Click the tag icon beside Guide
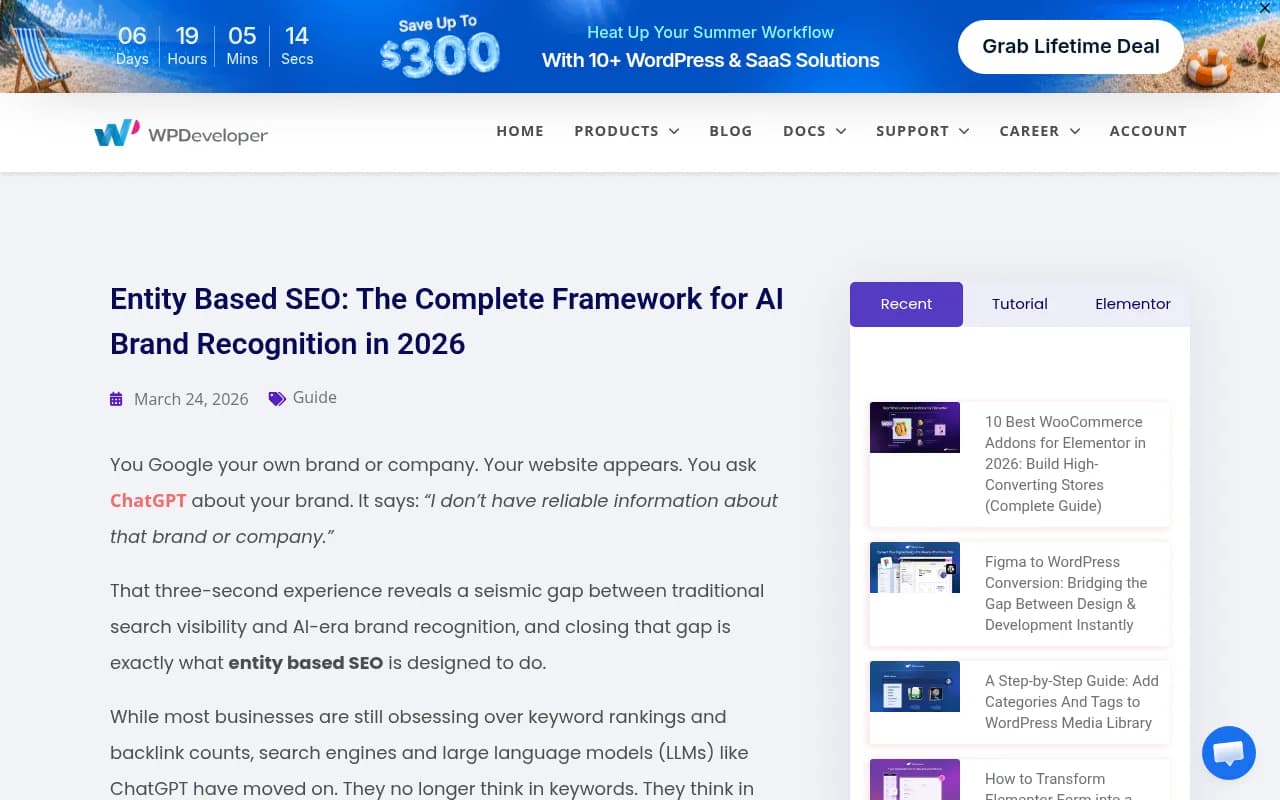Viewport: 1280px width, 800px height. pyautogui.click(x=277, y=398)
